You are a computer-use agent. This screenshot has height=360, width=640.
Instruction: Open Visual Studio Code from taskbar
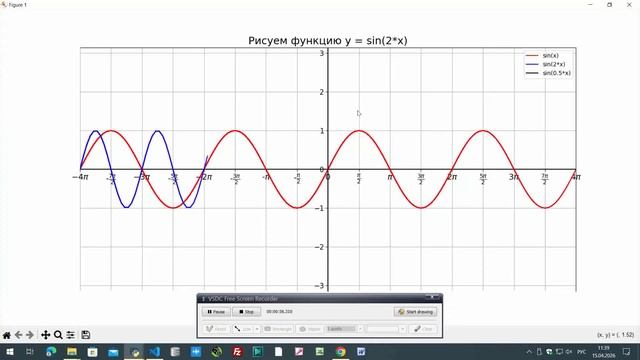coord(155,352)
